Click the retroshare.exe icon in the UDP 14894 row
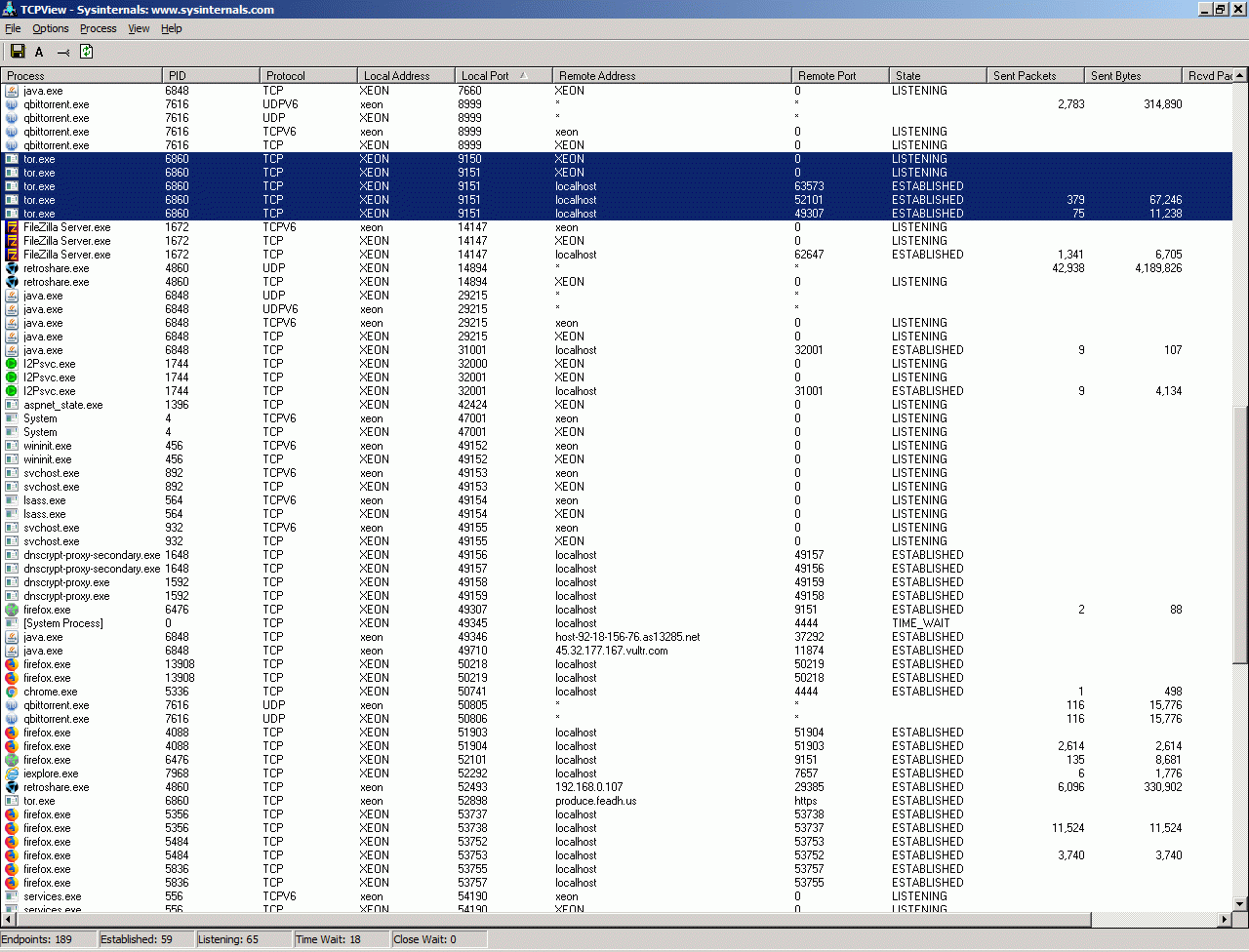 tap(12, 268)
